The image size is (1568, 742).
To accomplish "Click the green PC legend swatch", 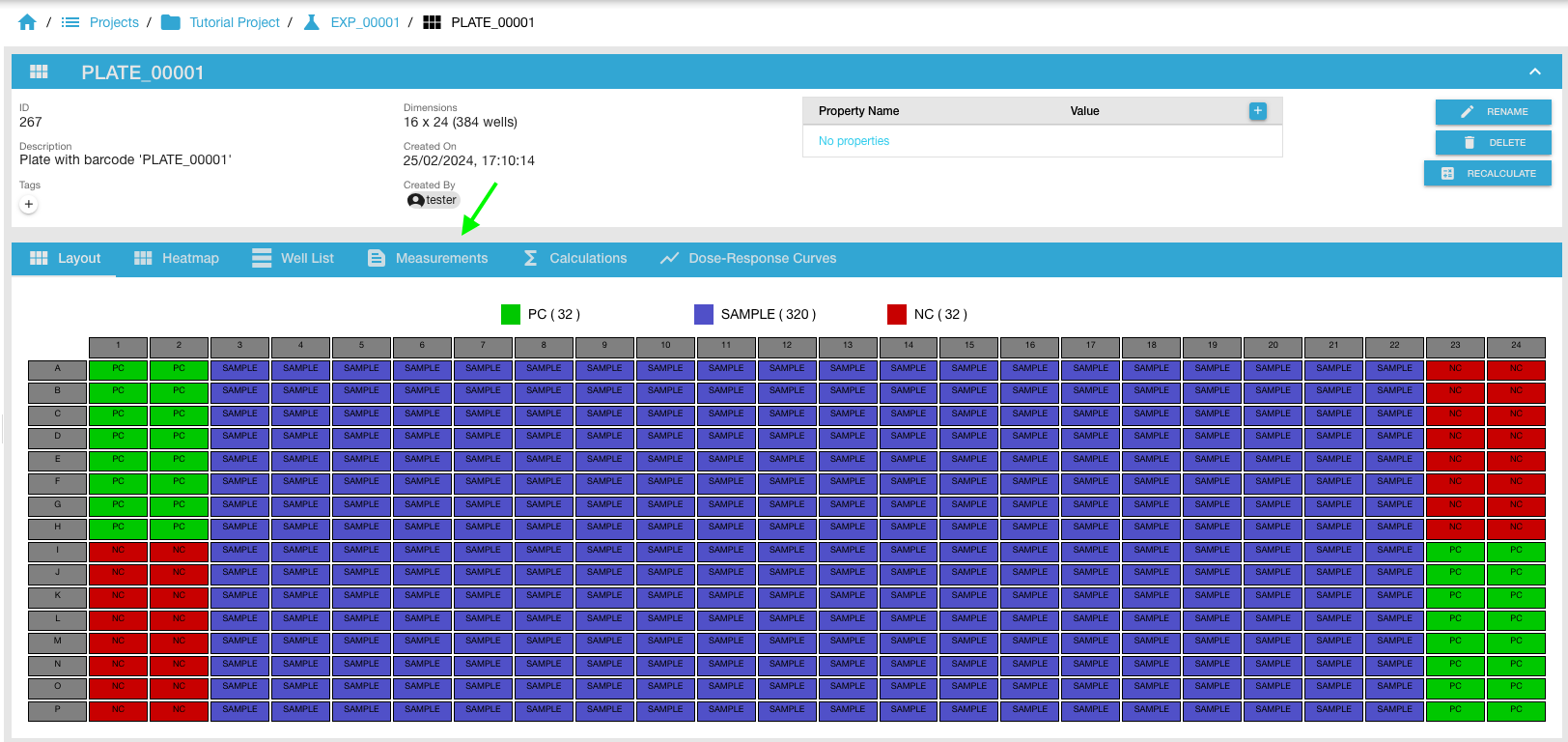I will tap(511, 314).
